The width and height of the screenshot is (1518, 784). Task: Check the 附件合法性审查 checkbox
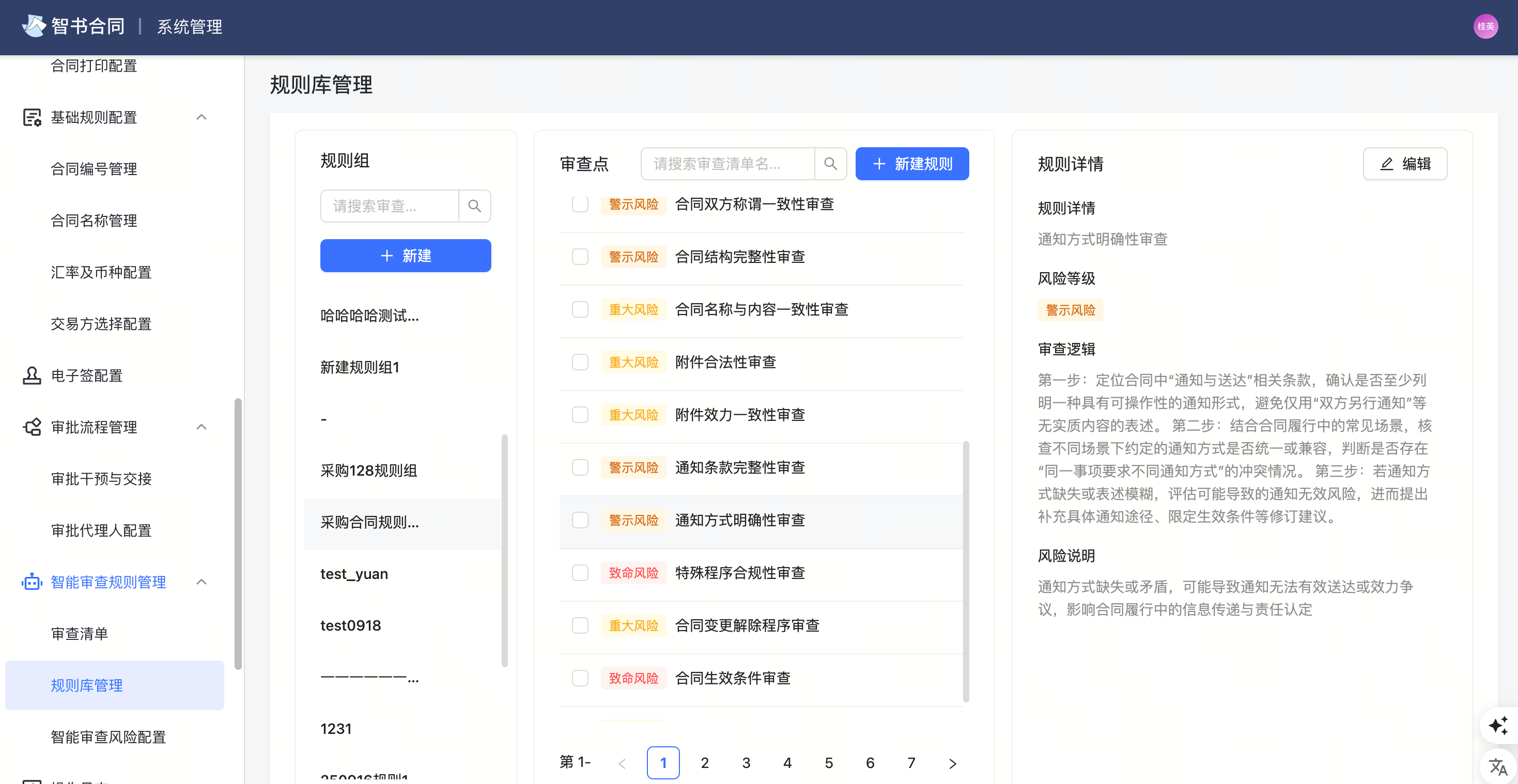coord(580,362)
